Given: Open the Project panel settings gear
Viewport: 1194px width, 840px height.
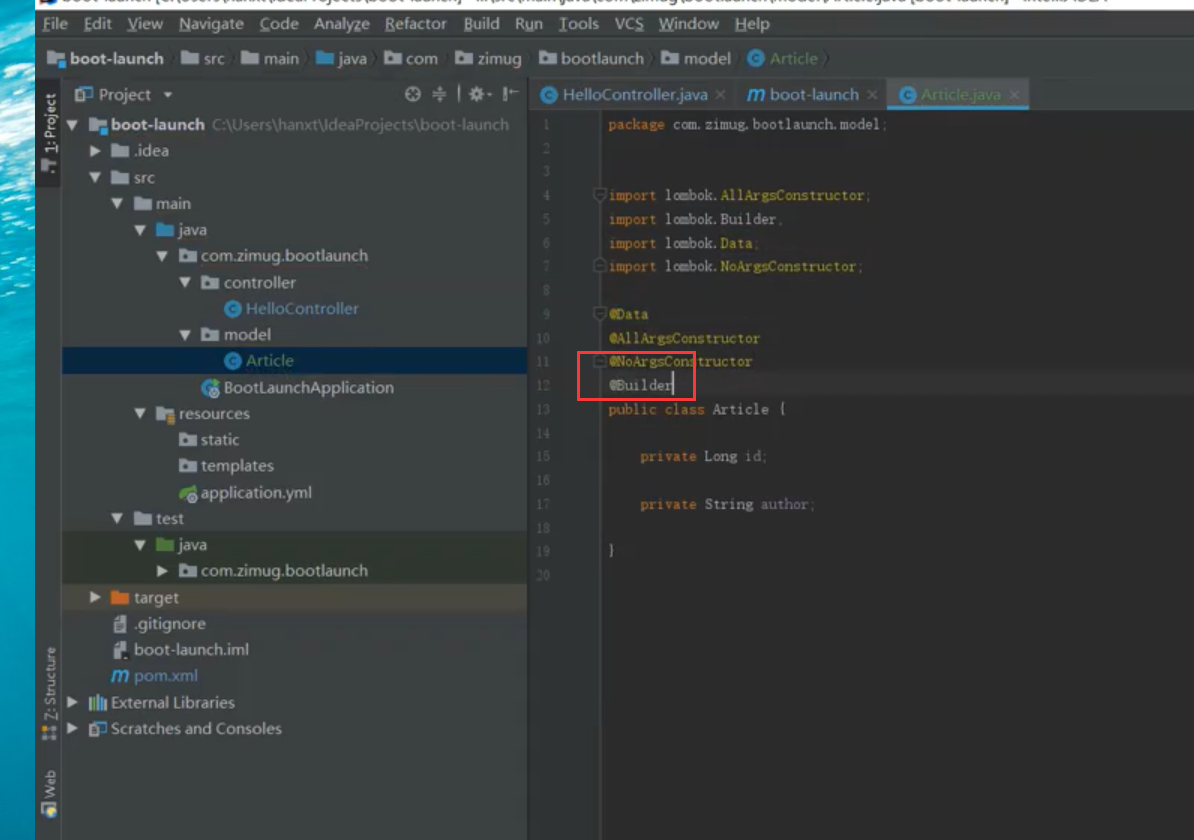Looking at the screenshot, I should click(x=477, y=94).
